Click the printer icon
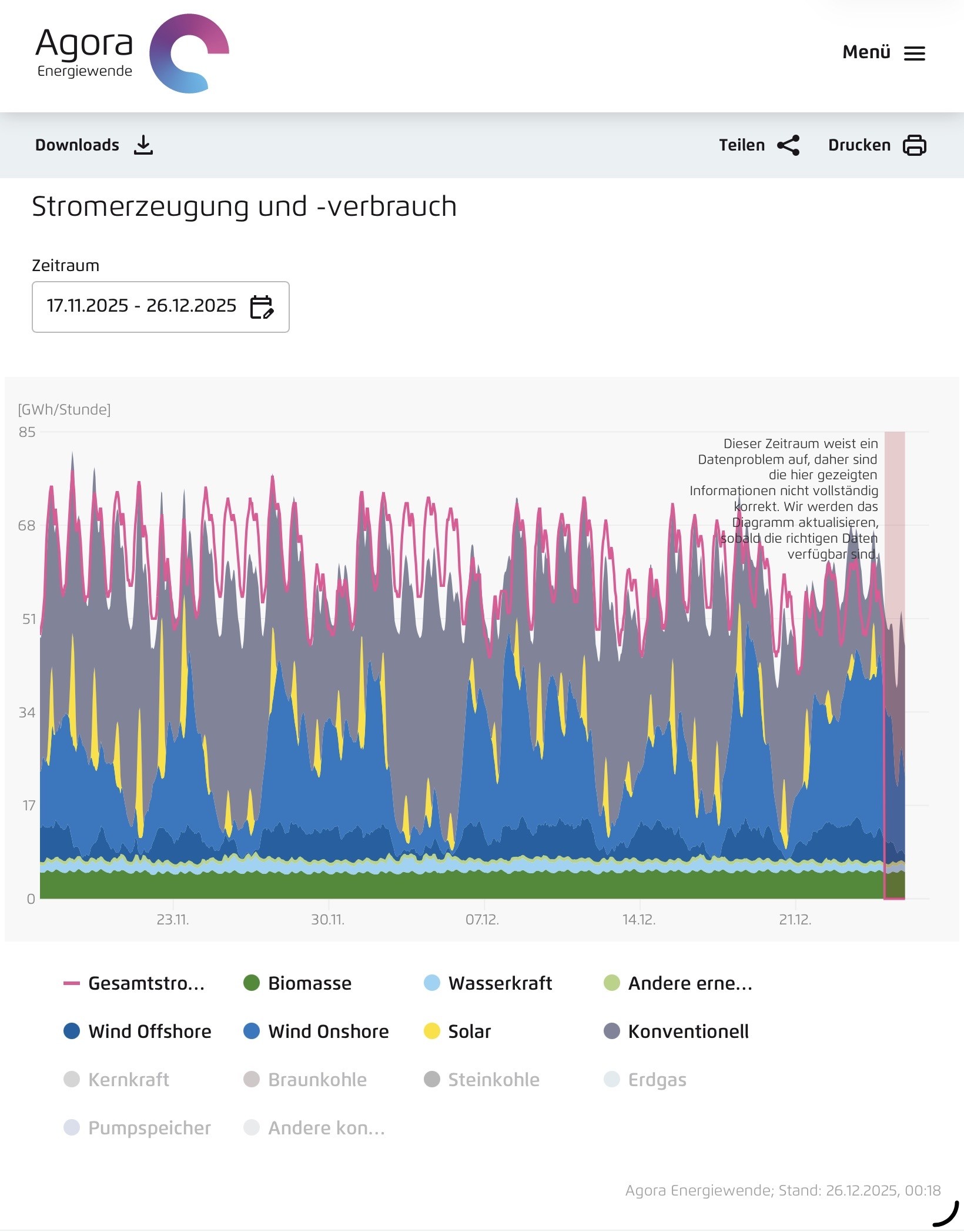 [x=914, y=145]
